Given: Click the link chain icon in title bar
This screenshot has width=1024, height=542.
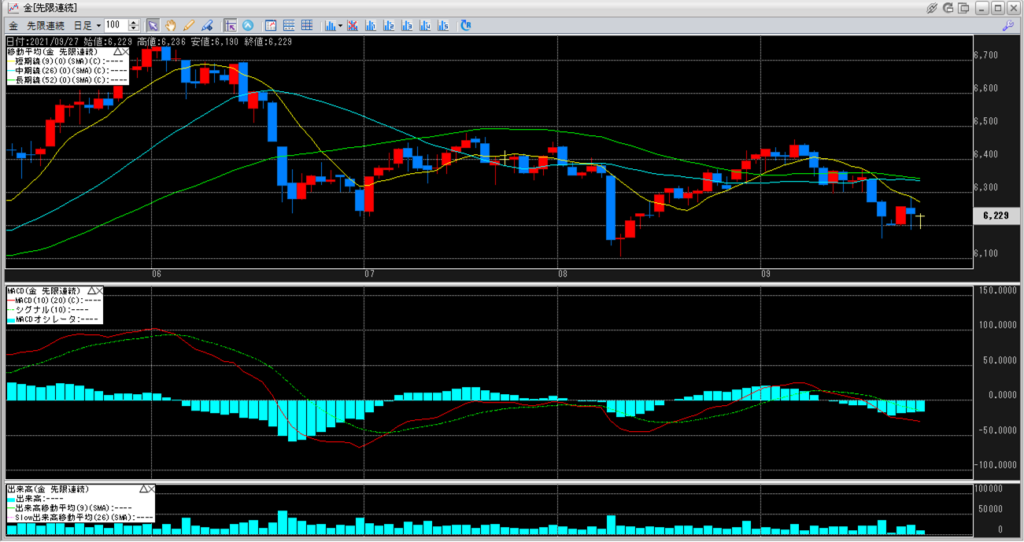Looking at the screenshot, I should click(x=931, y=8).
